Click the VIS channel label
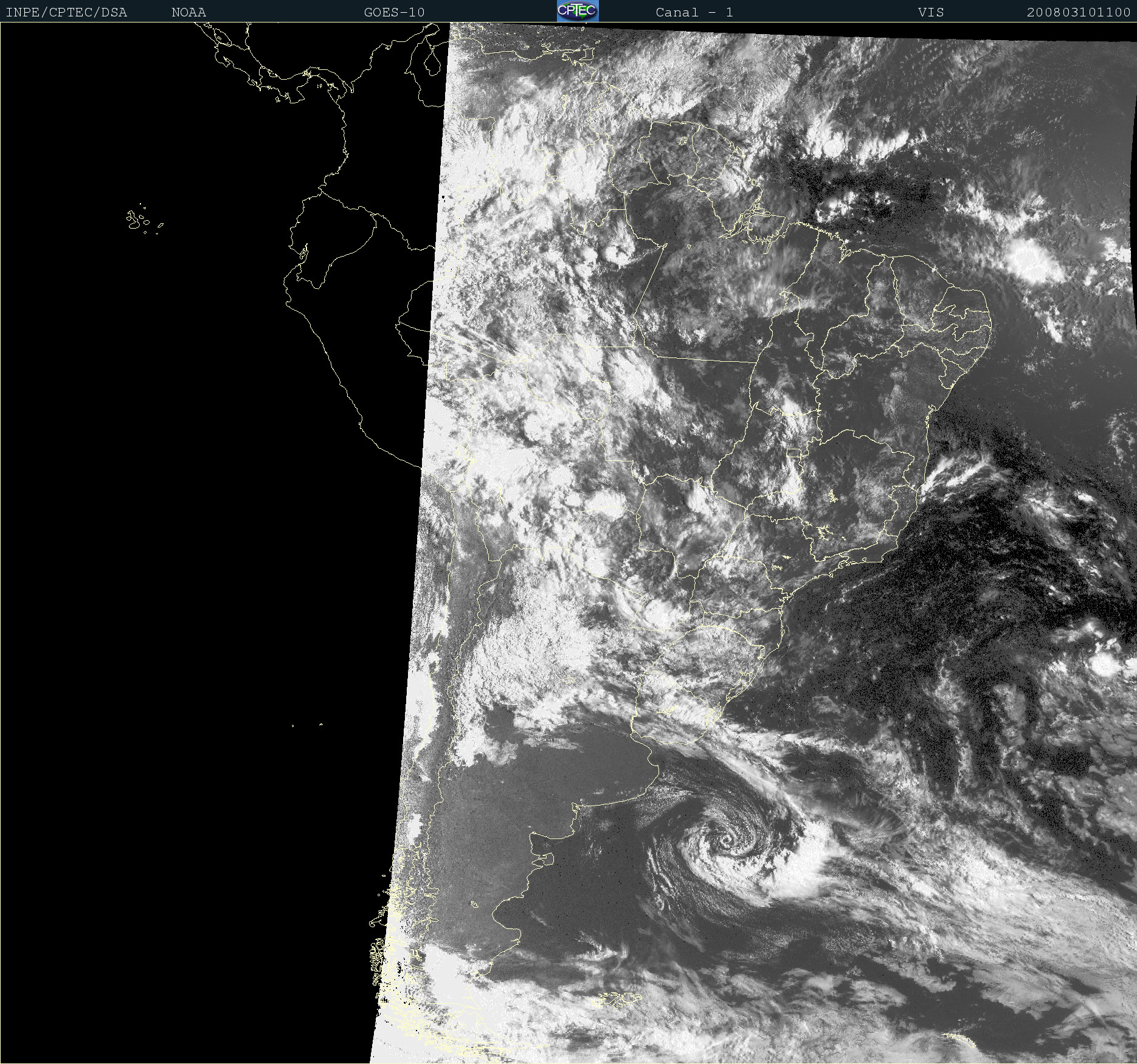This screenshot has height=1064, width=1137. pos(931,12)
